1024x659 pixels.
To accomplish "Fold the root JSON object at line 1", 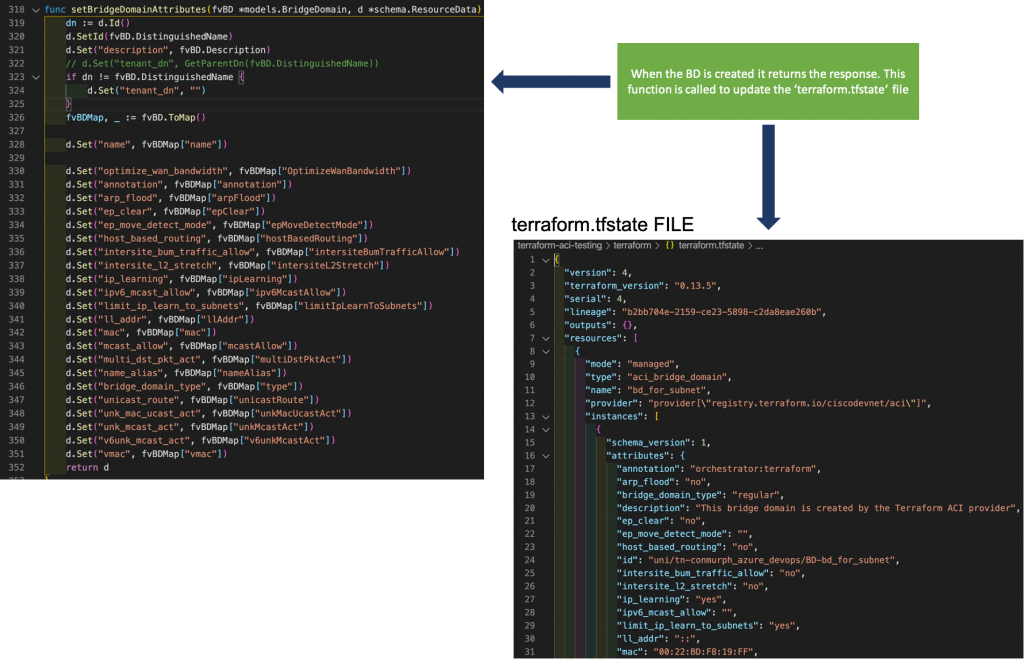I will coord(545,259).
